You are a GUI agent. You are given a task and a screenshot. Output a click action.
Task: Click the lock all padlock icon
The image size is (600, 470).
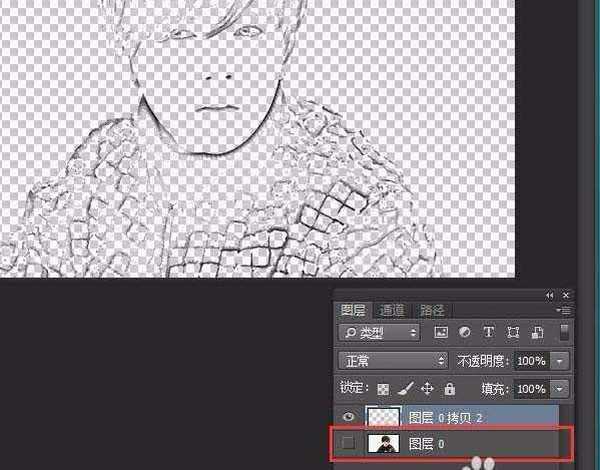tap(449, 388)
